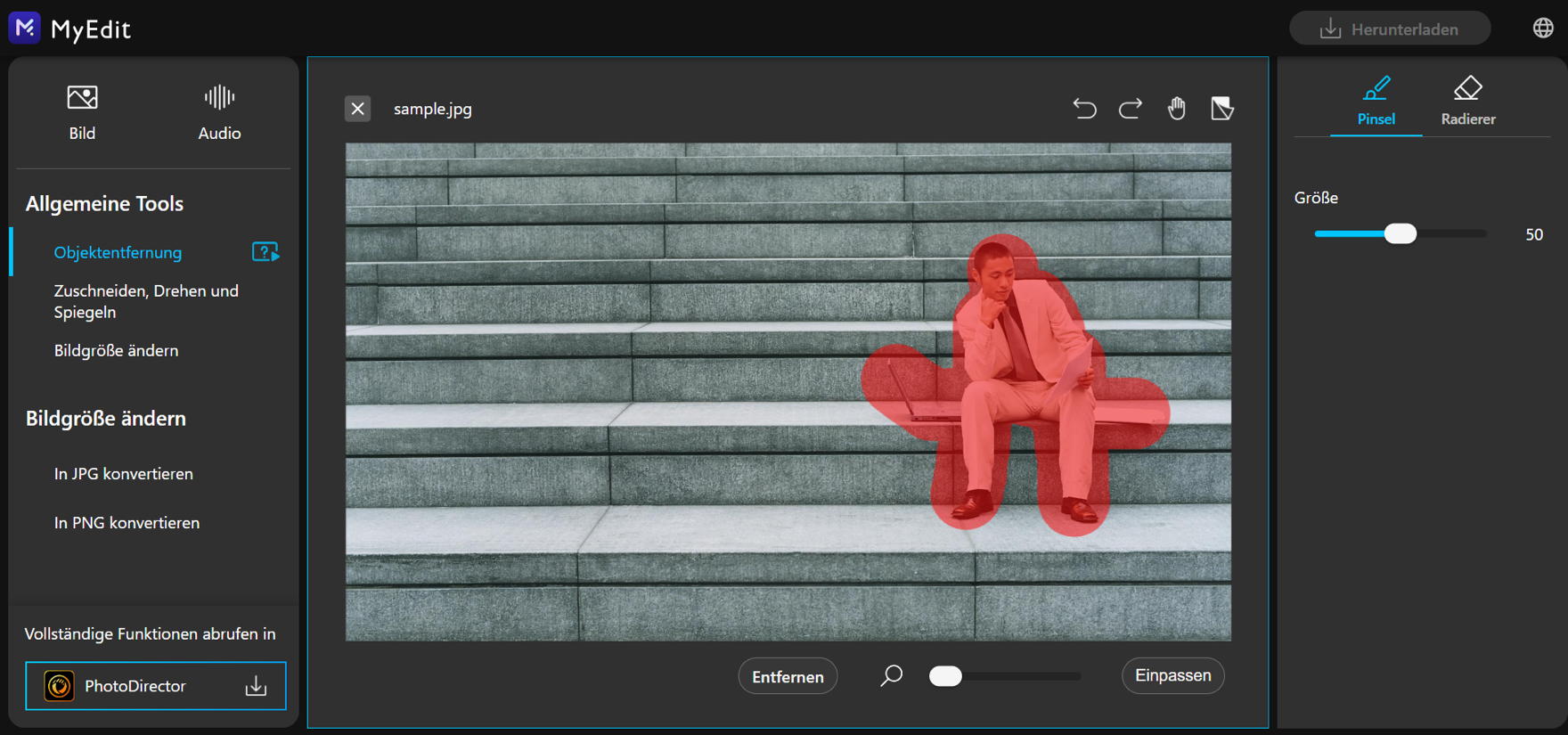Click the Herunterladen download button
Viewport: 1568px width, 735px height.
pos(1389,29)
